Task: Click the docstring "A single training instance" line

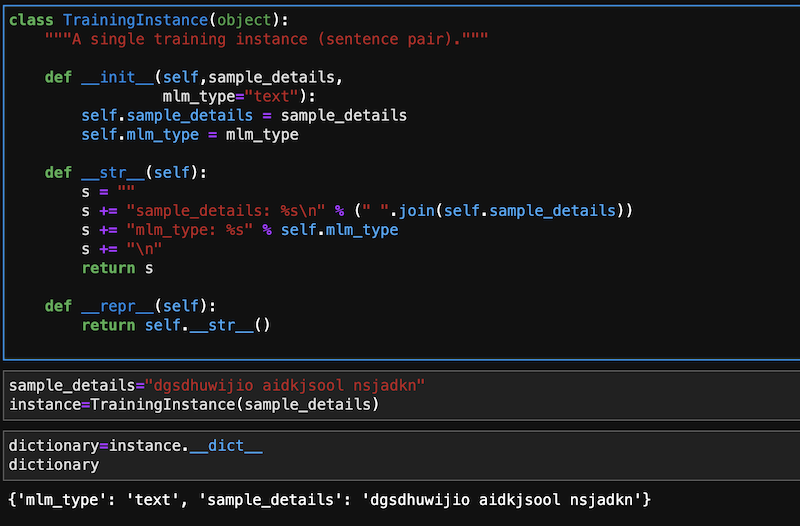Action: (266, 39)
